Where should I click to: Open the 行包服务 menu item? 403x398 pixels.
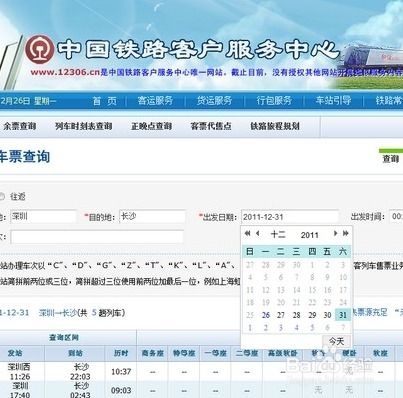[274, 101]
